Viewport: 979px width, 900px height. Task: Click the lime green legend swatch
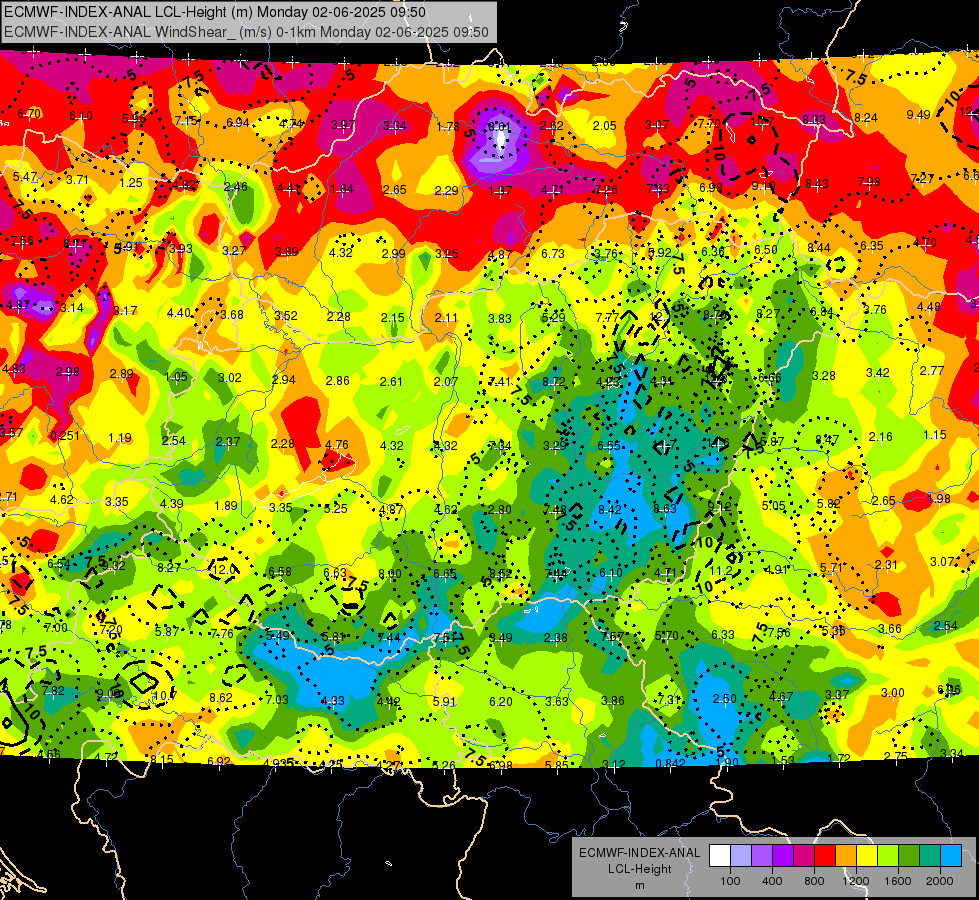click(887, 856)
